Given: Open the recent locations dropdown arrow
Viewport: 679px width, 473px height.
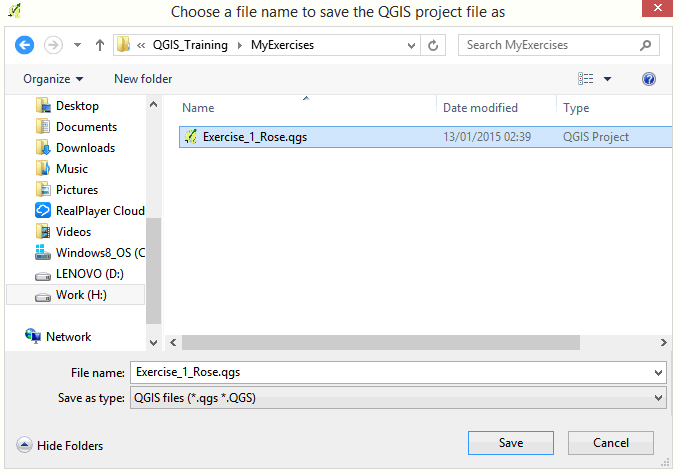Looking at the screenshot, I should (78, 45).
